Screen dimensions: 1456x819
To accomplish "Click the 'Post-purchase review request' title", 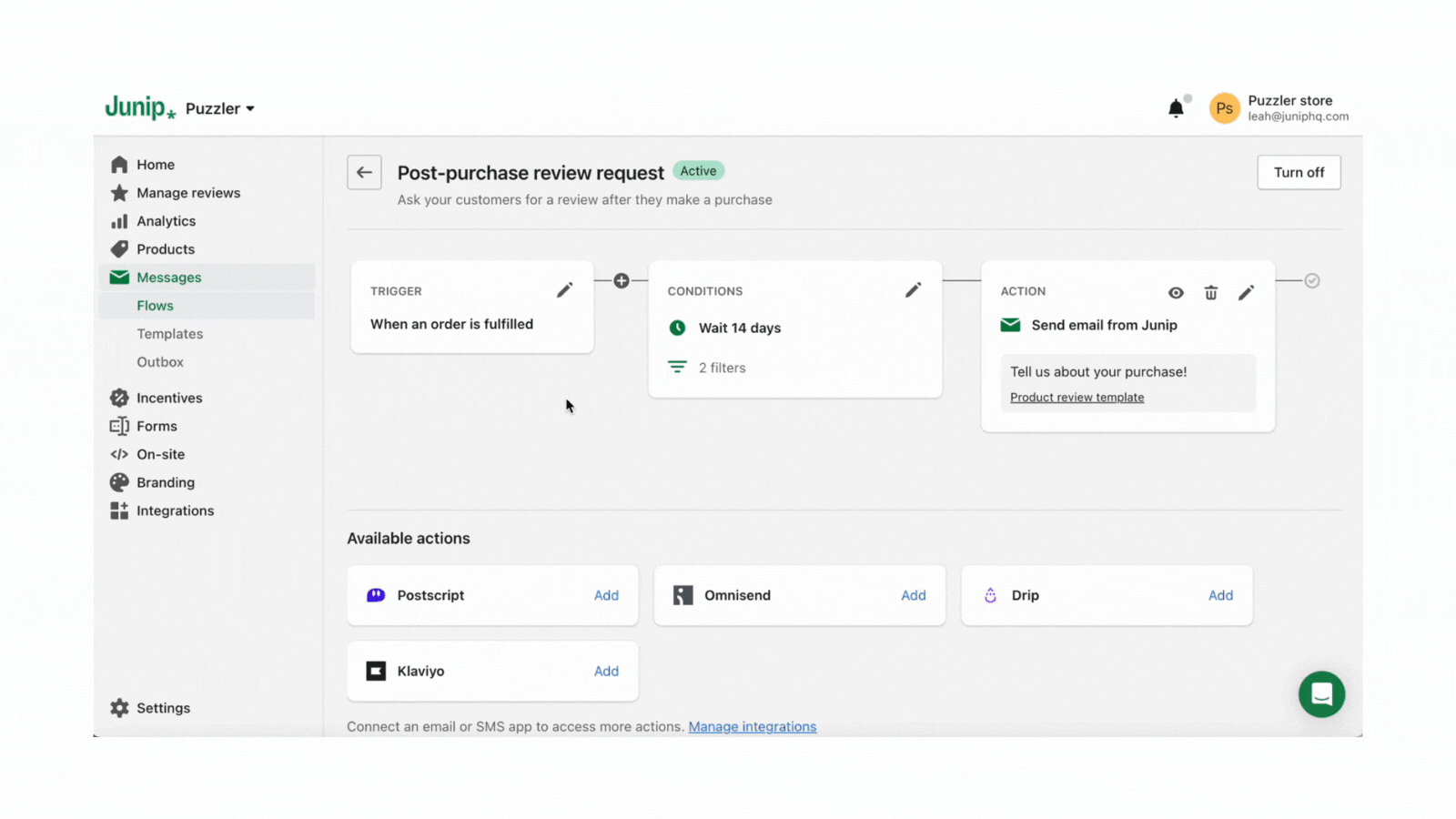I will (531, 173).
